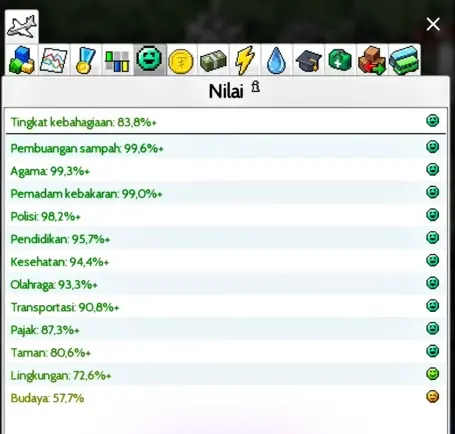Open the water drop tab
Viewport: 455px width, 434px height.
point(277,60)
